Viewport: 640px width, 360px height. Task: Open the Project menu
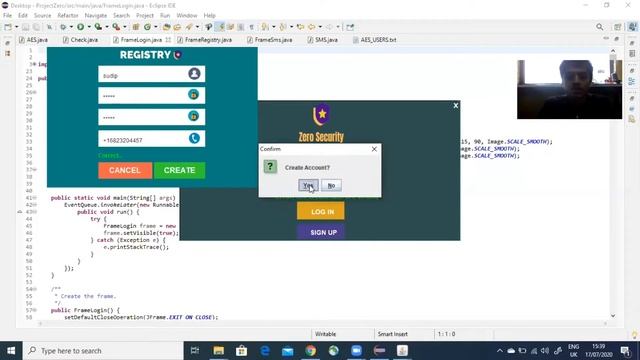tap(145, 16)
